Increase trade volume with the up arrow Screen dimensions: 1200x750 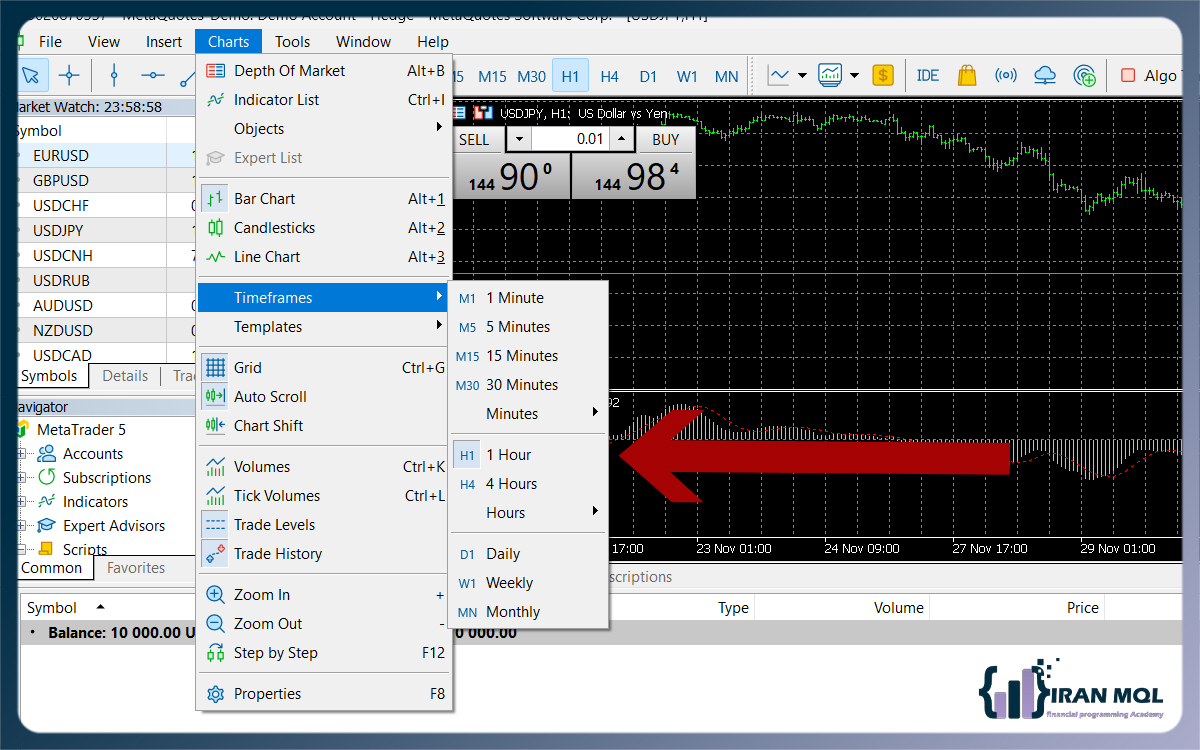pos(621,140)
